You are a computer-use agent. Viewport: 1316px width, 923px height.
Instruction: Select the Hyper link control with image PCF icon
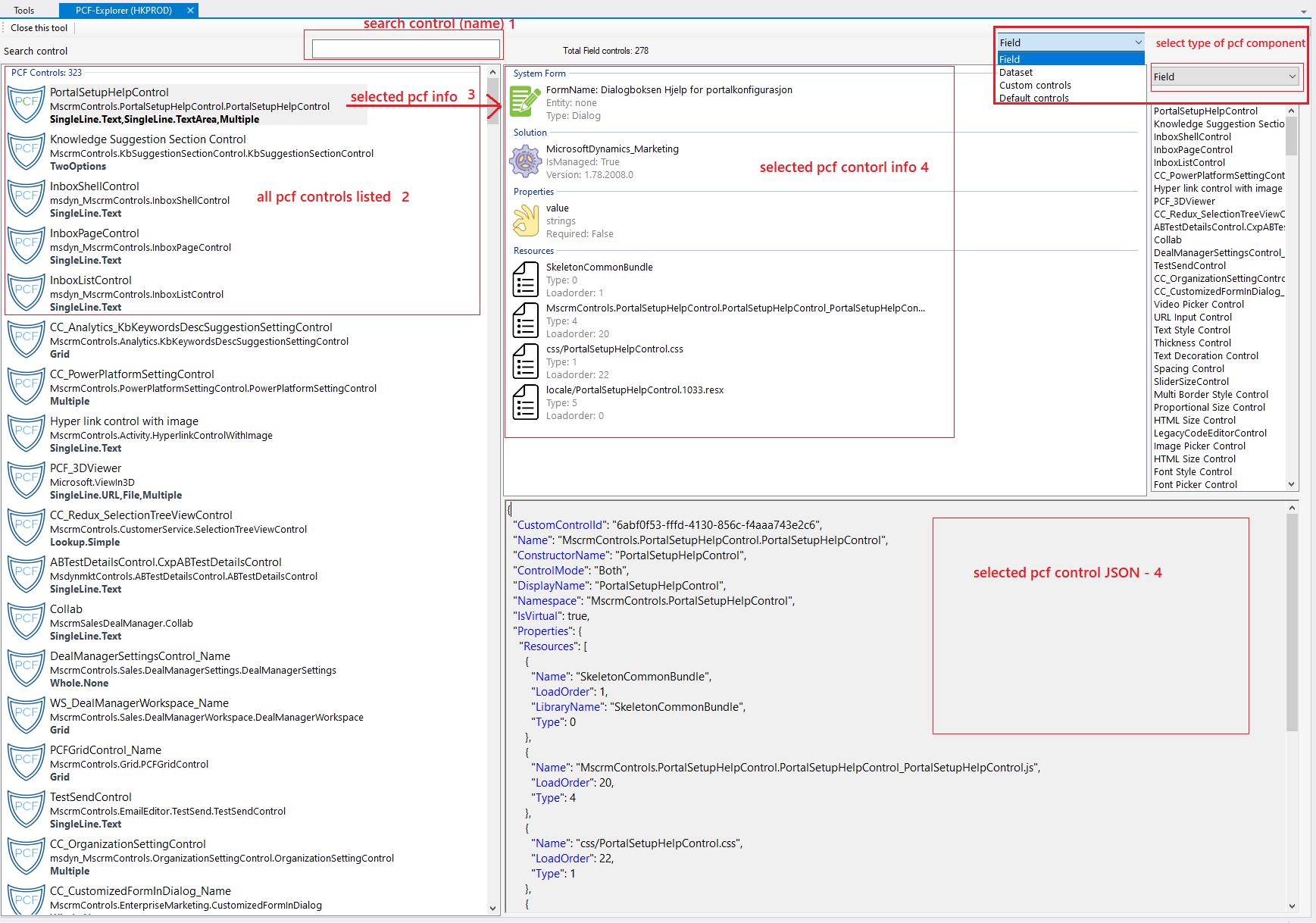click(x=27, y=434)
